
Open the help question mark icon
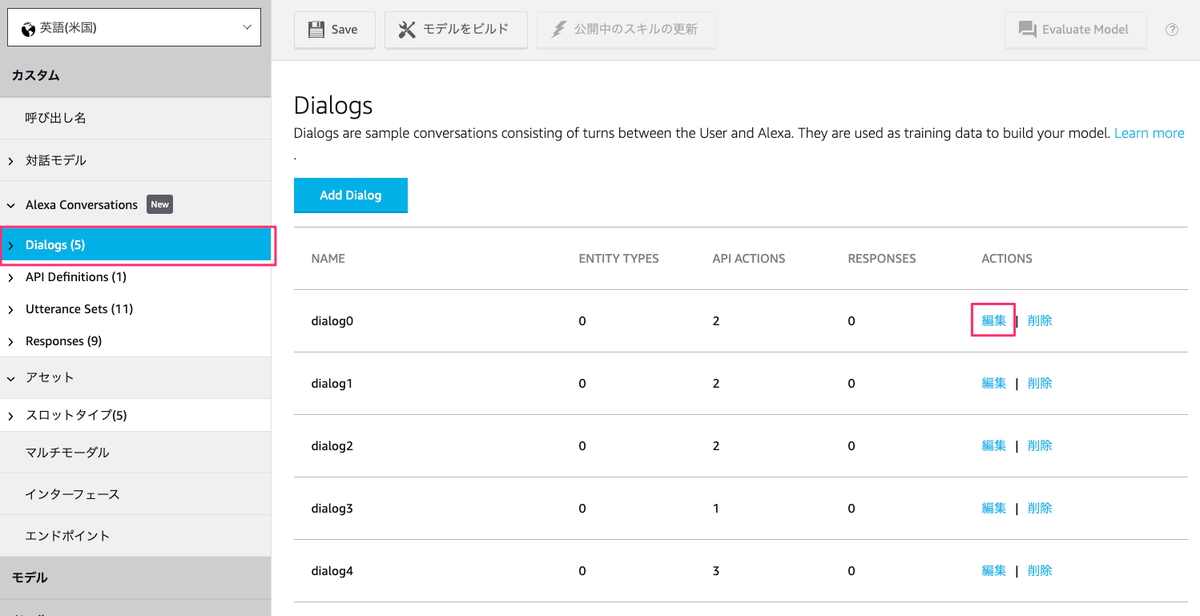(1172, 29)
